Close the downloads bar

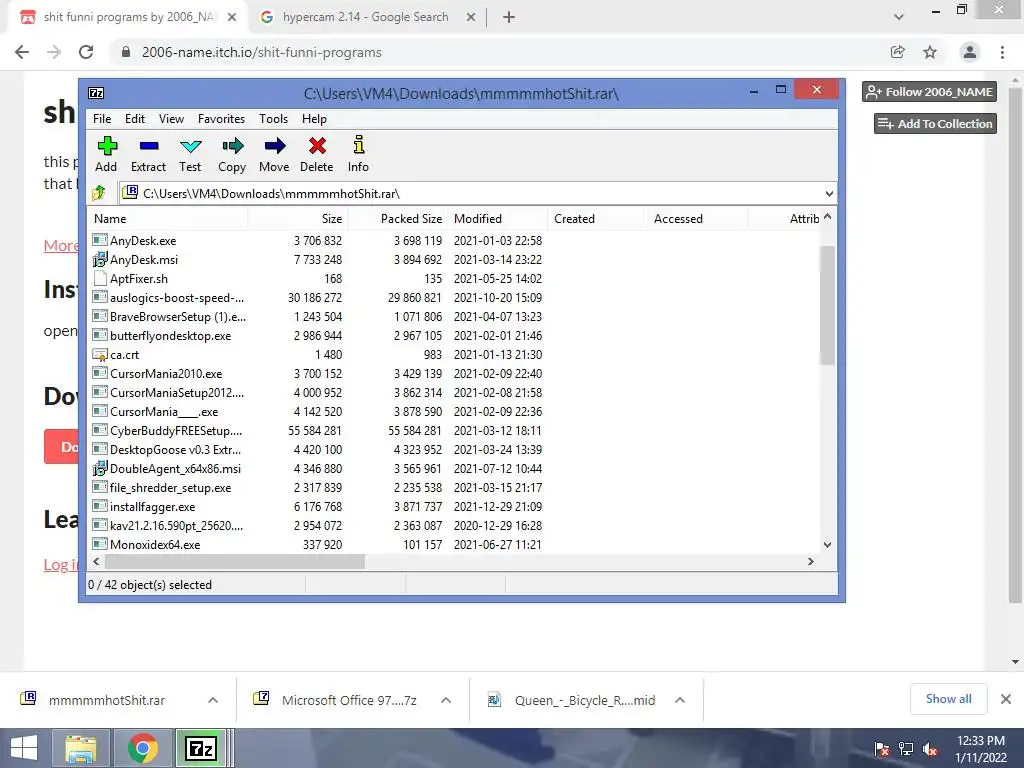(1006, 699)
